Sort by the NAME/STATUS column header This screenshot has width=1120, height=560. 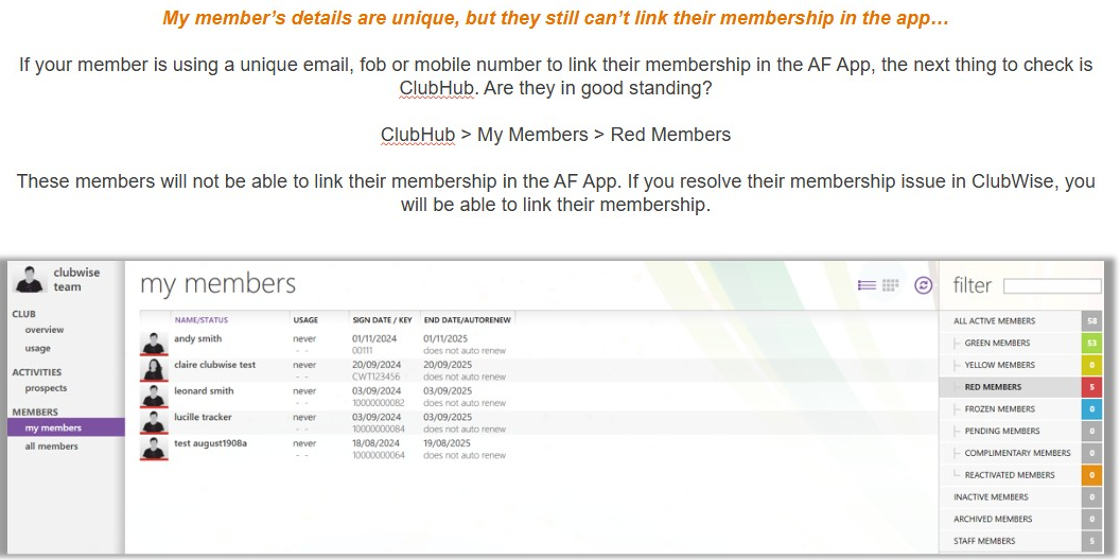point(201,320)
